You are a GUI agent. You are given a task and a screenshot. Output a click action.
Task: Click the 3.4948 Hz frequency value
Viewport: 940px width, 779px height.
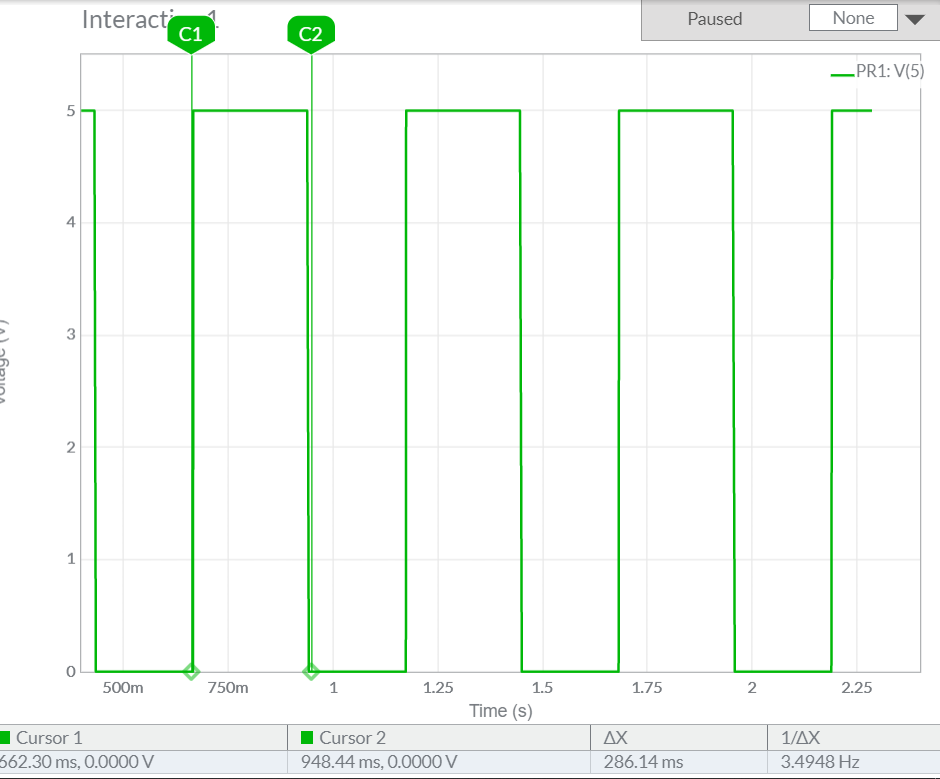(x=819, y=762)
